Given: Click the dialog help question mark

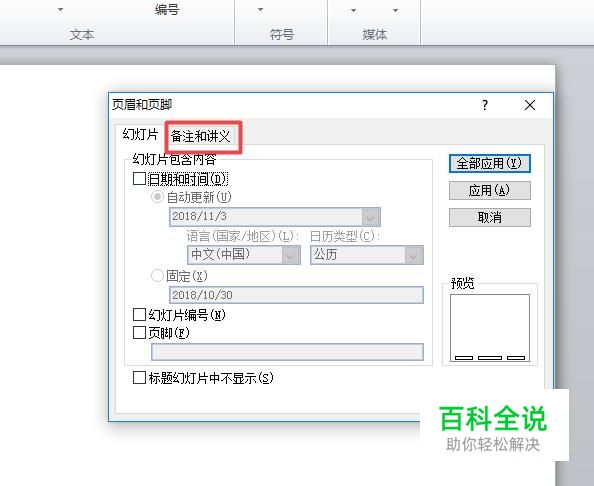Looking at the screenshot, I should (x=485, y=105).
